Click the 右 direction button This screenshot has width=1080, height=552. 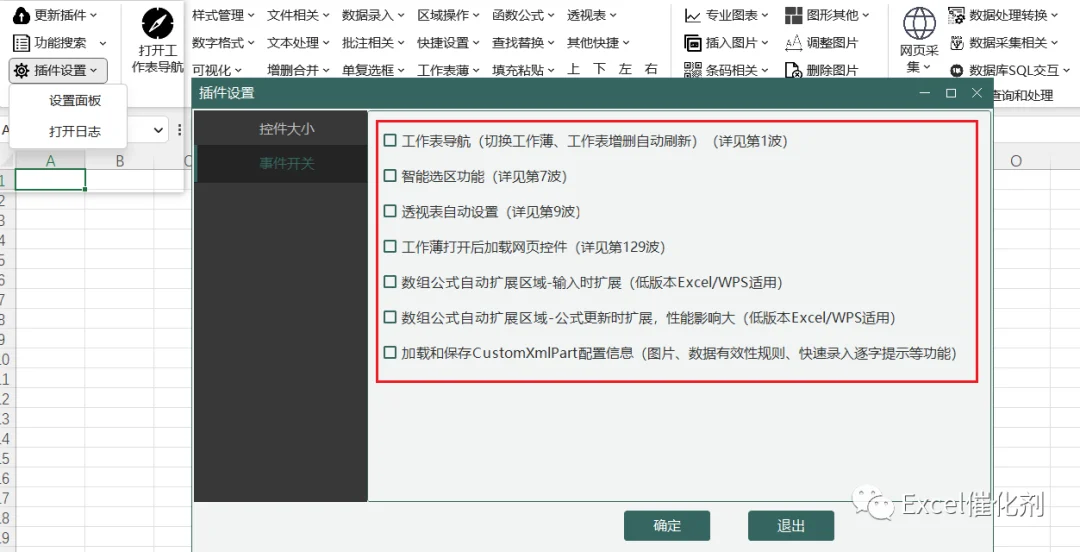click(651, 70)
